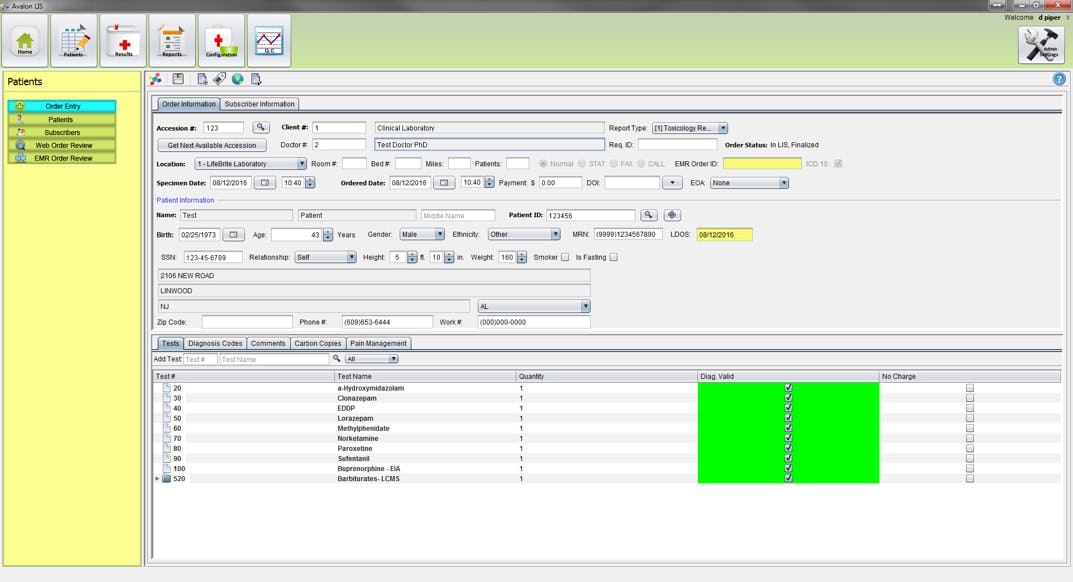The width and height of the screenshot is (1073, 582).
Task: Uncheck Diag. Valid for Clonazepam
Action: tap(787, 397)
